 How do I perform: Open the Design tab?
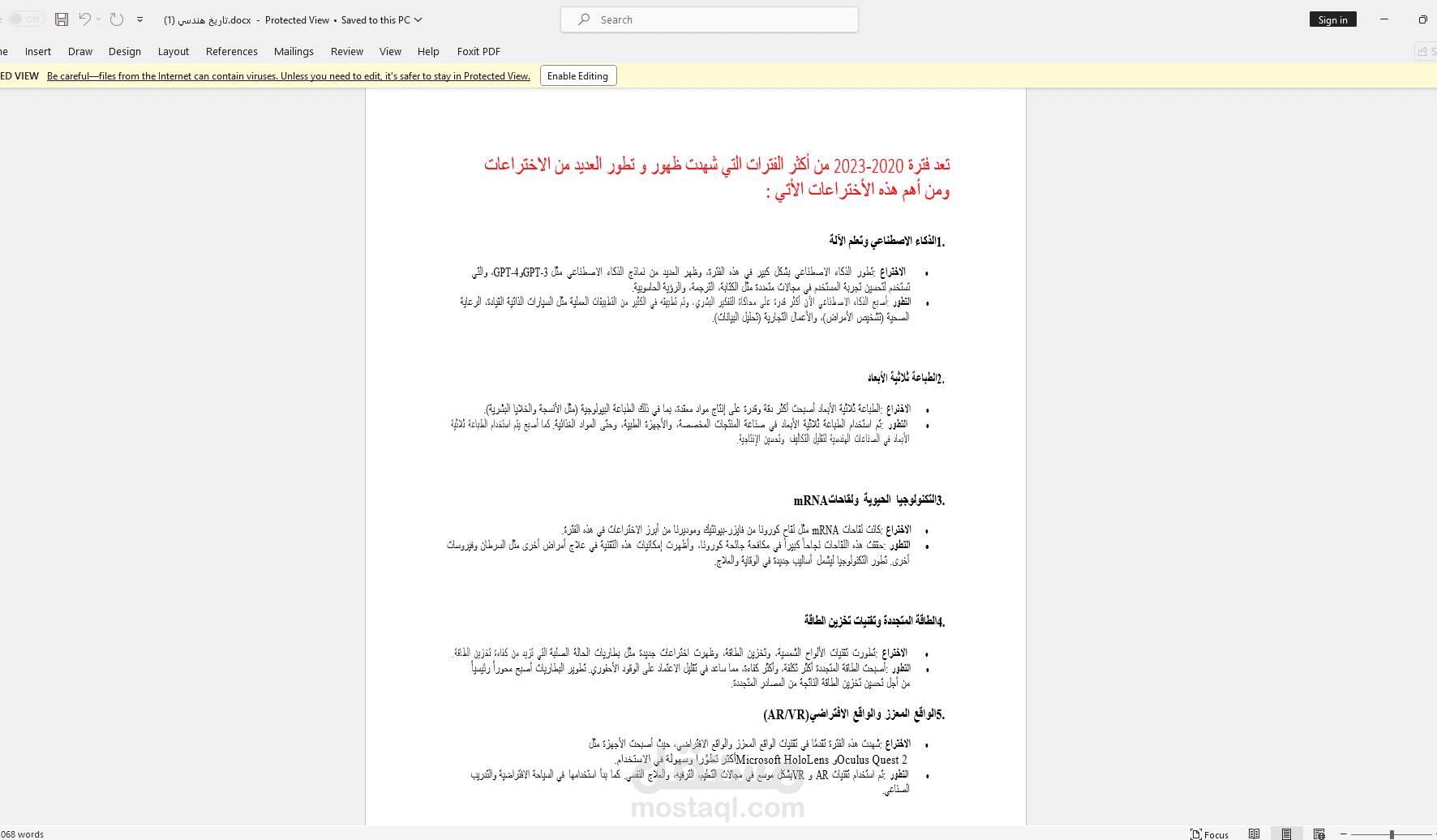pyautogui.click(x=125, y=51)
